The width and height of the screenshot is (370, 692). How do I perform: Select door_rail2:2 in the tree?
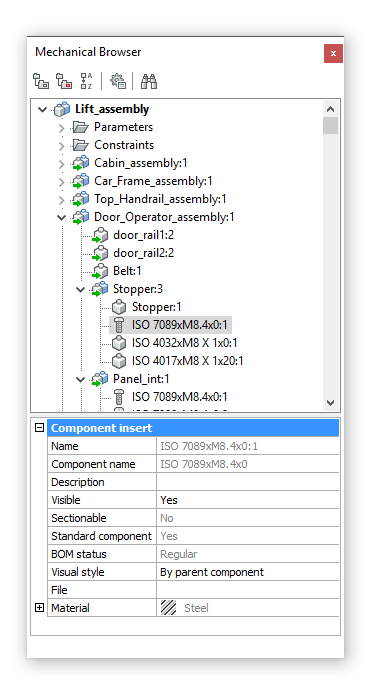[143, 253]
